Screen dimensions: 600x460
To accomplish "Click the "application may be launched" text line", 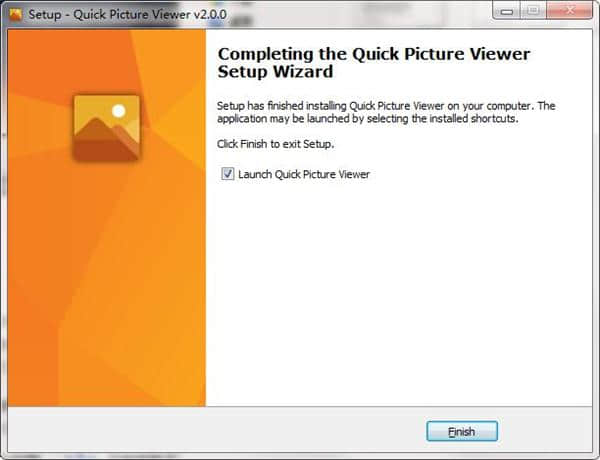I will 368,119.
